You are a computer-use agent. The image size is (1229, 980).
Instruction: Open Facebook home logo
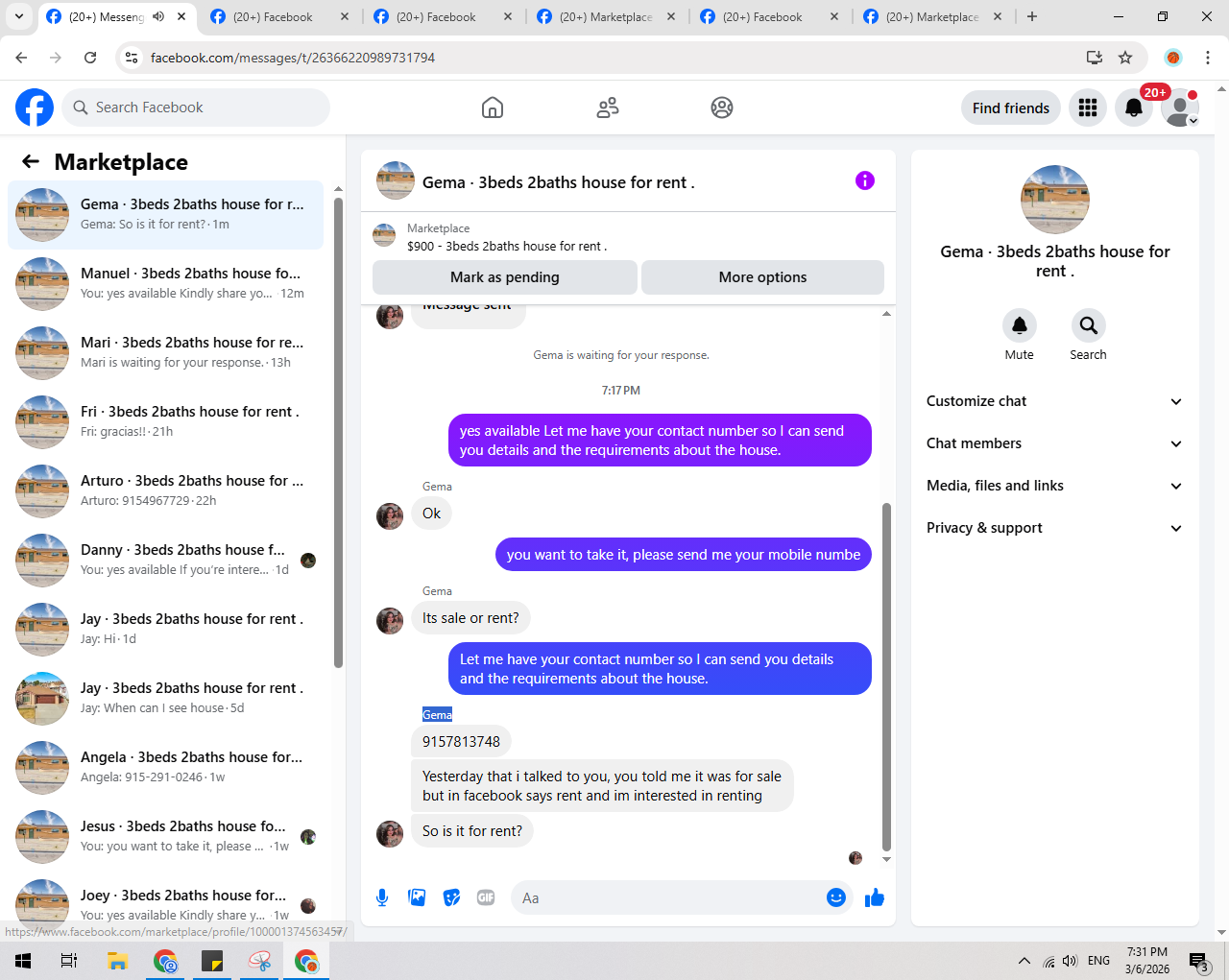[35, 108]
